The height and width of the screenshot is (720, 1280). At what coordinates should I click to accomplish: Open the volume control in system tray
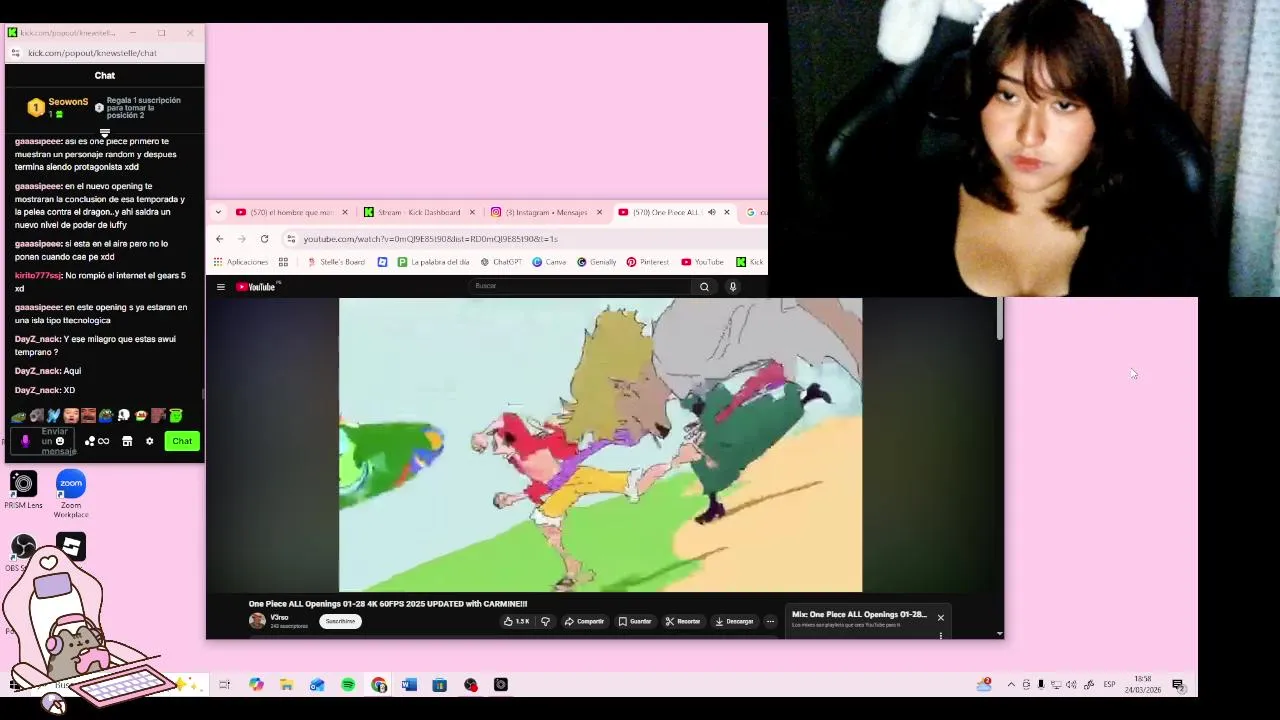point(1071,685)
